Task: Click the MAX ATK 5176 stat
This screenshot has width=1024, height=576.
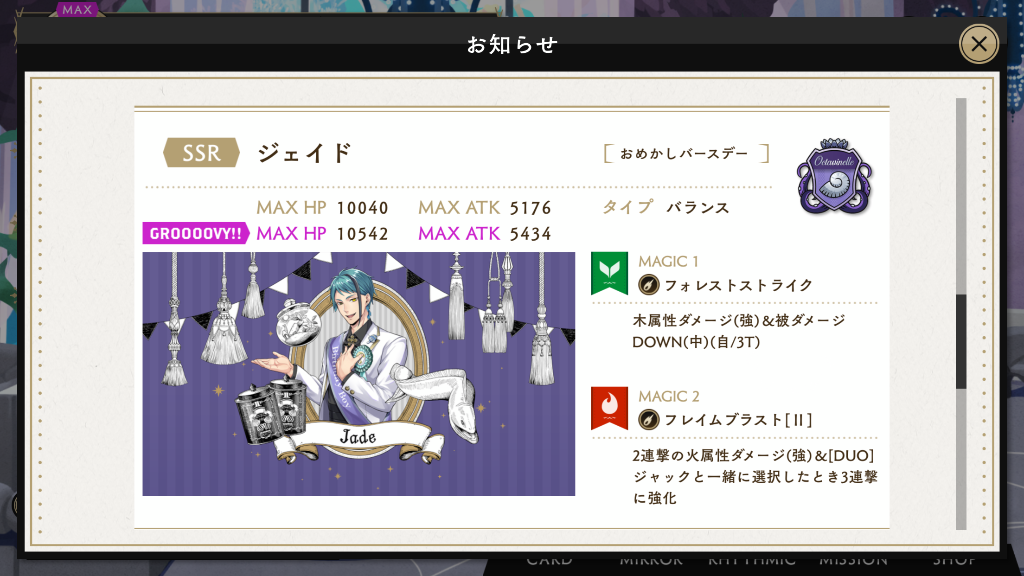Action: [485, 208]
